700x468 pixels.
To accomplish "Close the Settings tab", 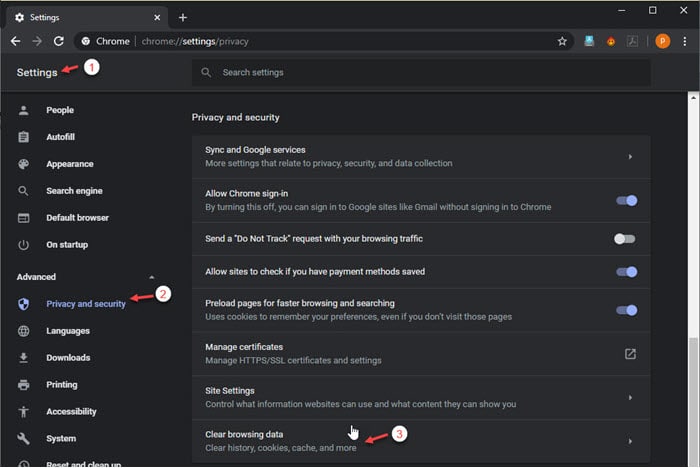I will [x=157, y=17].
